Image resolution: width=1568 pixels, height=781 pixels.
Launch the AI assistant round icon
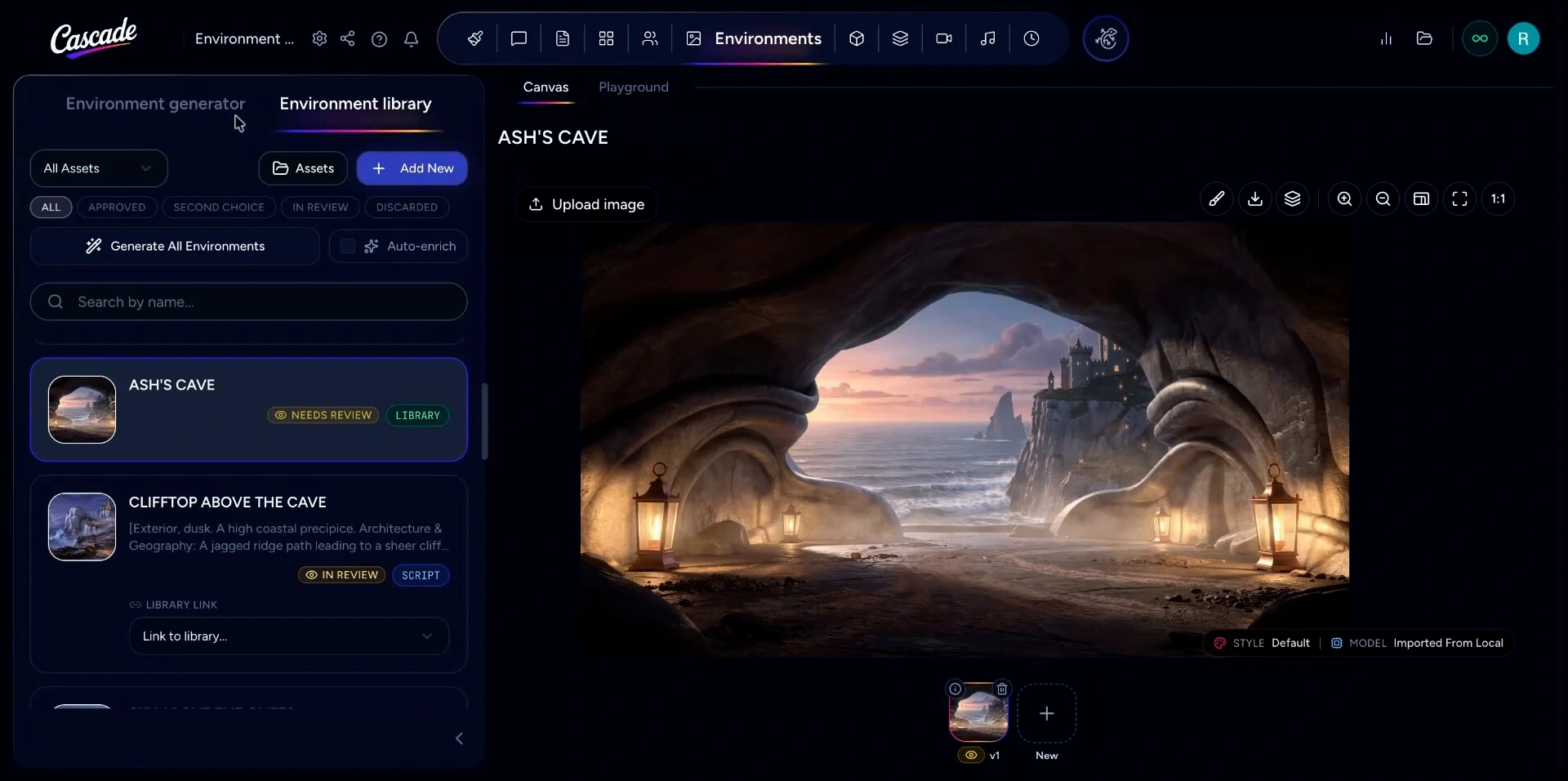click(x=1106, y=38)
